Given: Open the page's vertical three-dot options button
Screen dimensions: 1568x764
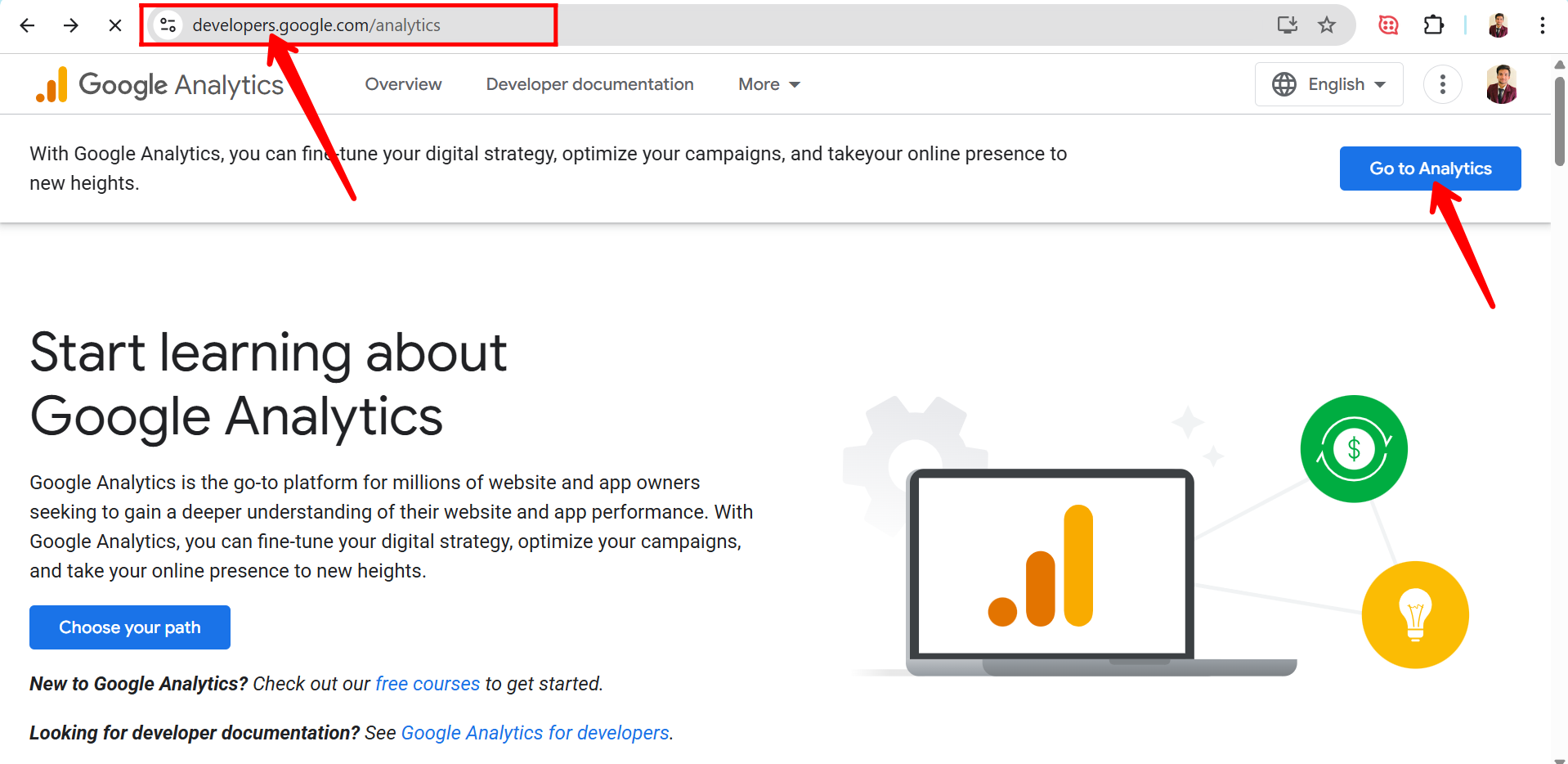Looking at the screenshot, I should 1443,84.
